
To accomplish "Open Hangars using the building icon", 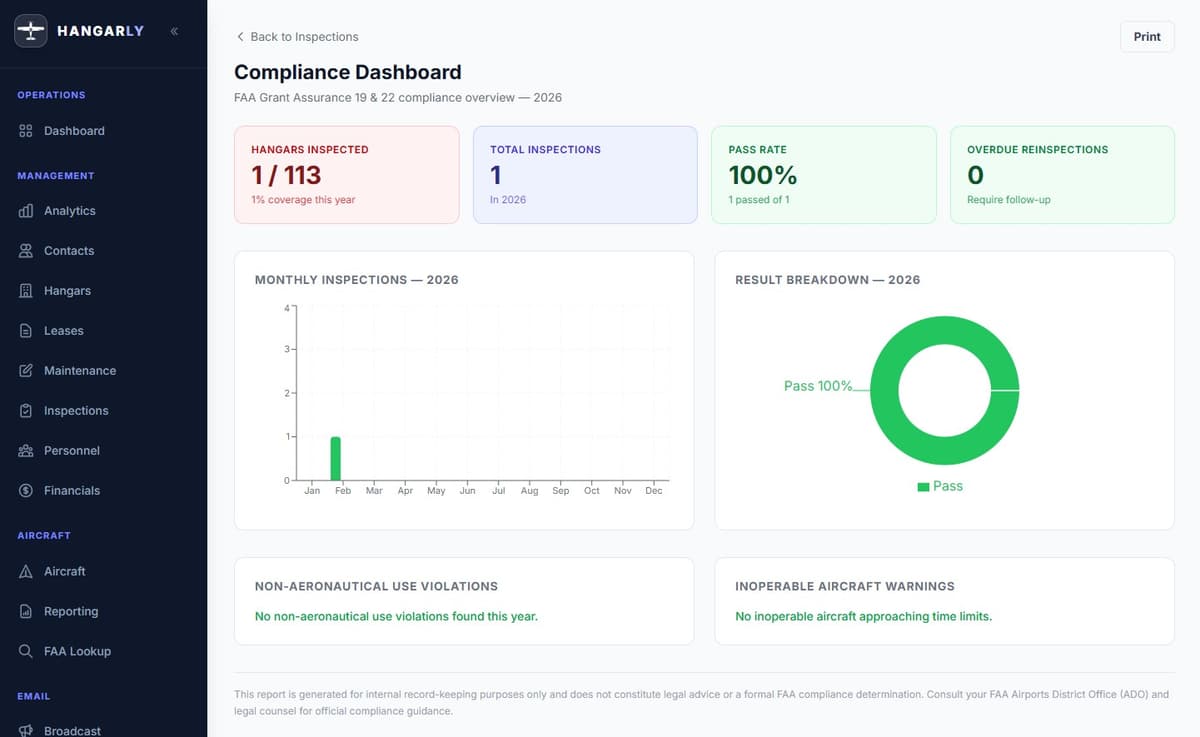I will click(x=27, y=290).
